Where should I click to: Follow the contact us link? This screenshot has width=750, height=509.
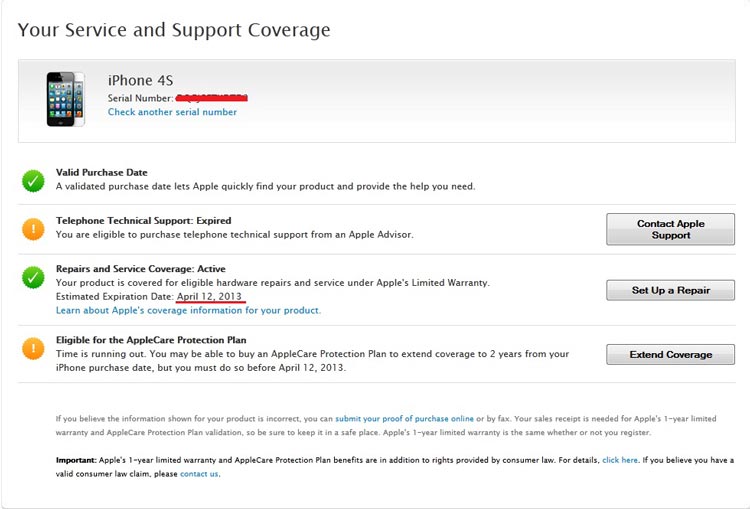click(x=199, y=474)
